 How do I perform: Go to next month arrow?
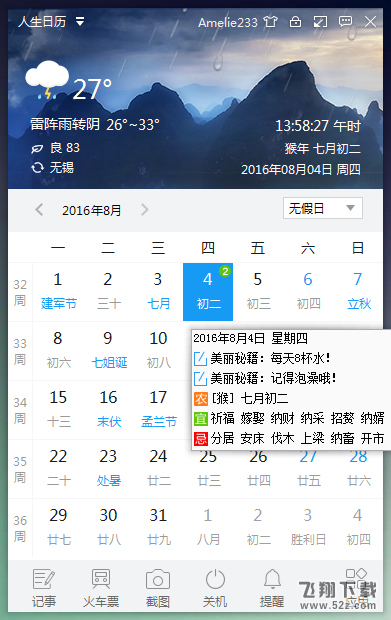pos(145,209)
